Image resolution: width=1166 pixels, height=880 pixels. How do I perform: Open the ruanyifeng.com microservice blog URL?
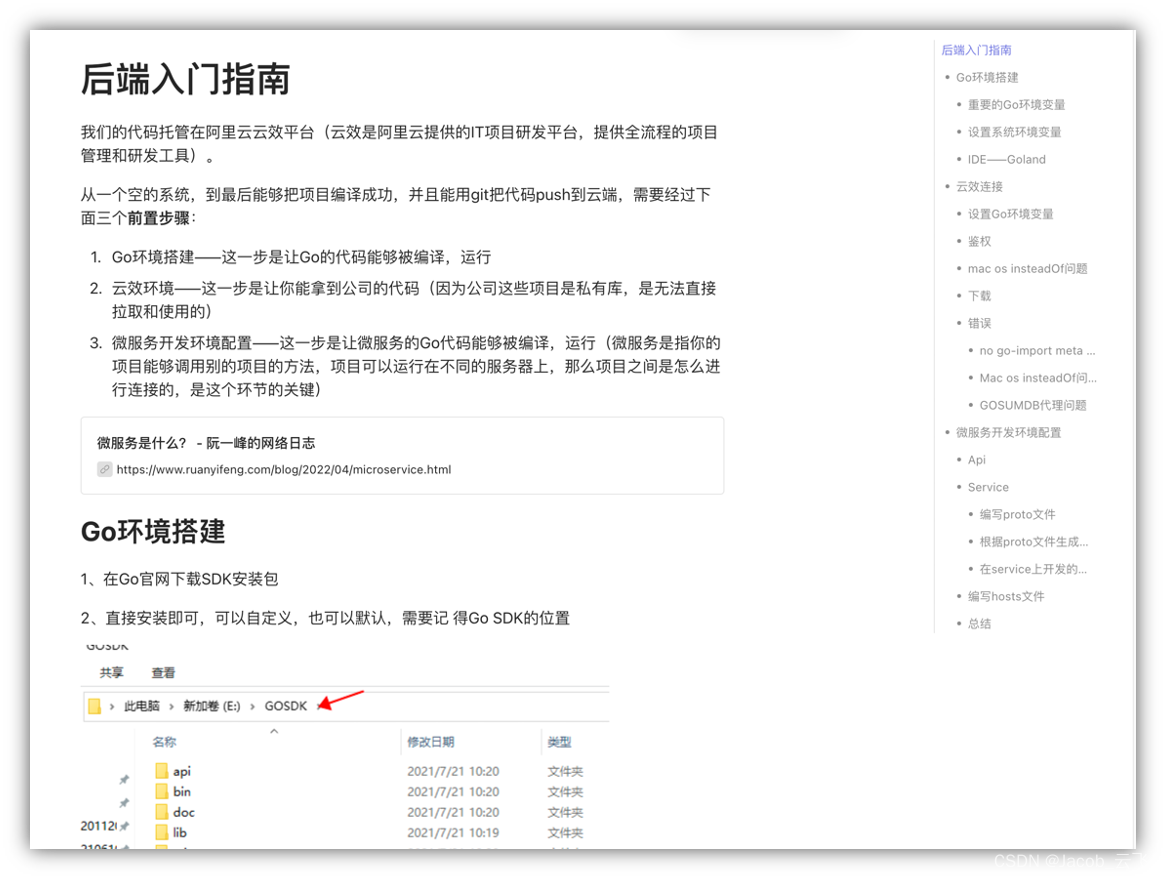click(283, 469)
